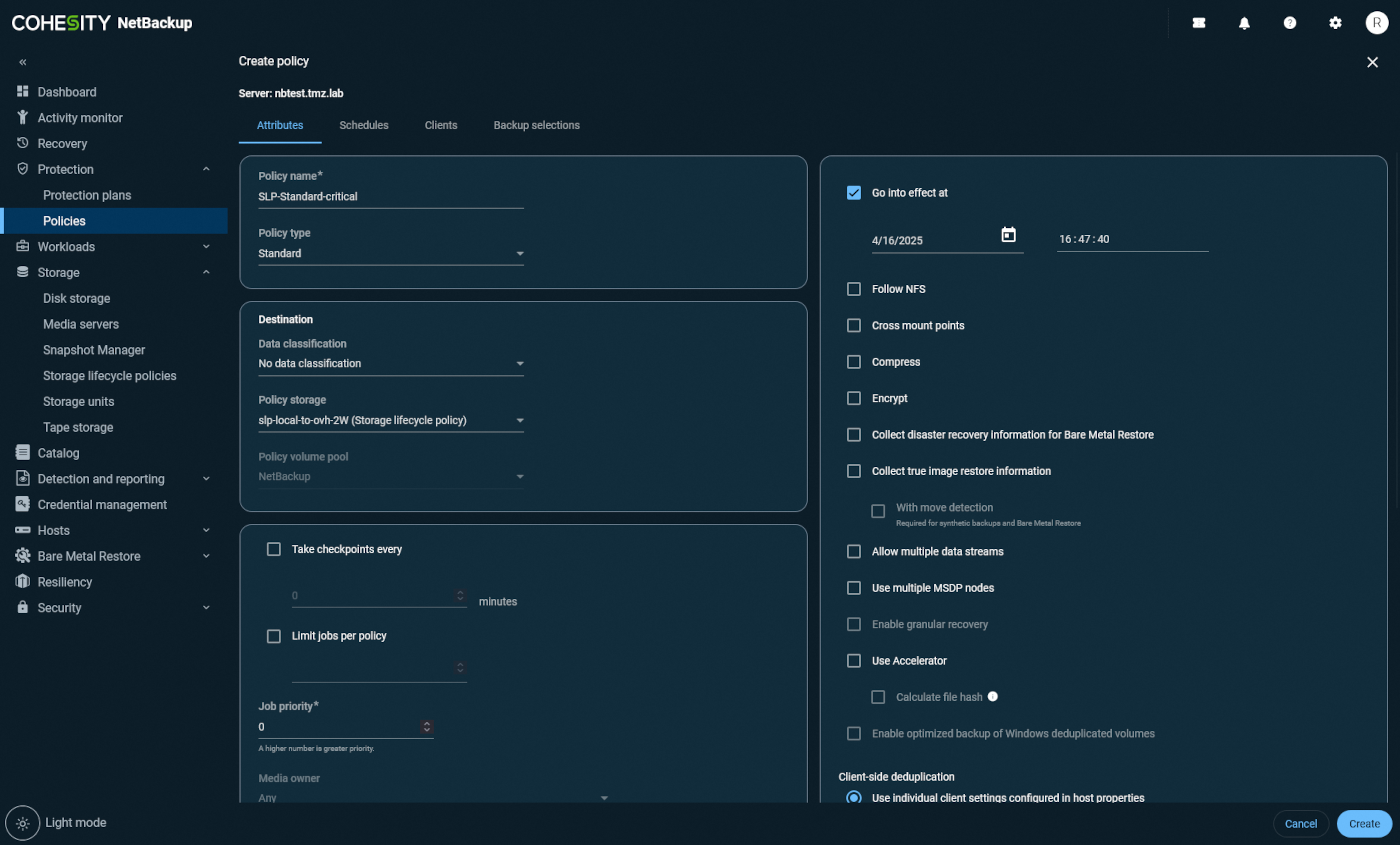The width and height of the screenshot is (1400, 845).
Task: Click the help question mark icon
Action: pos(1290,23)
